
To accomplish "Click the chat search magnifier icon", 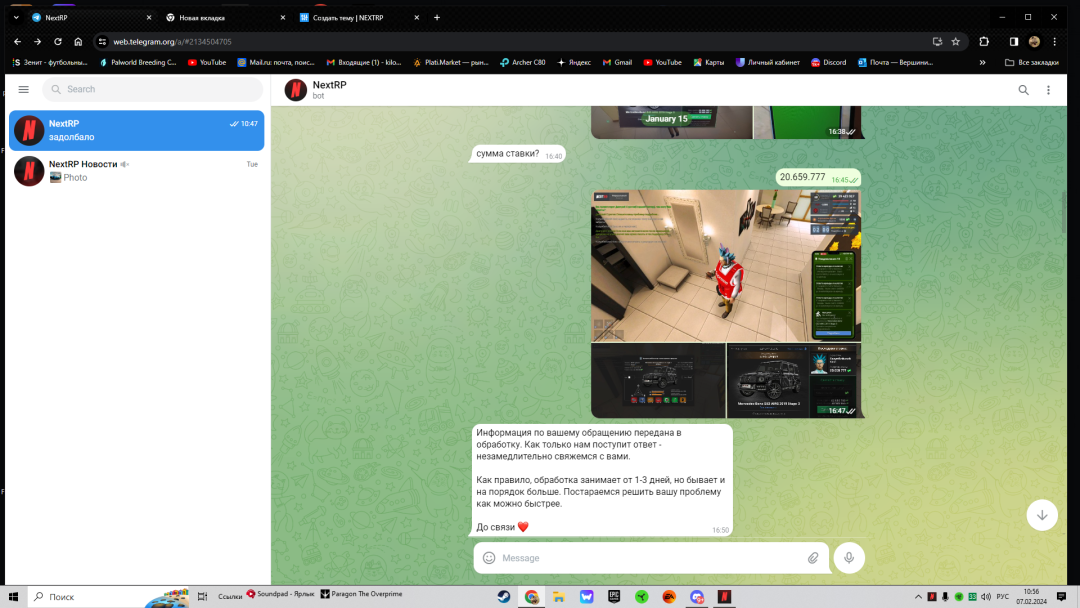I will 1023,90.
